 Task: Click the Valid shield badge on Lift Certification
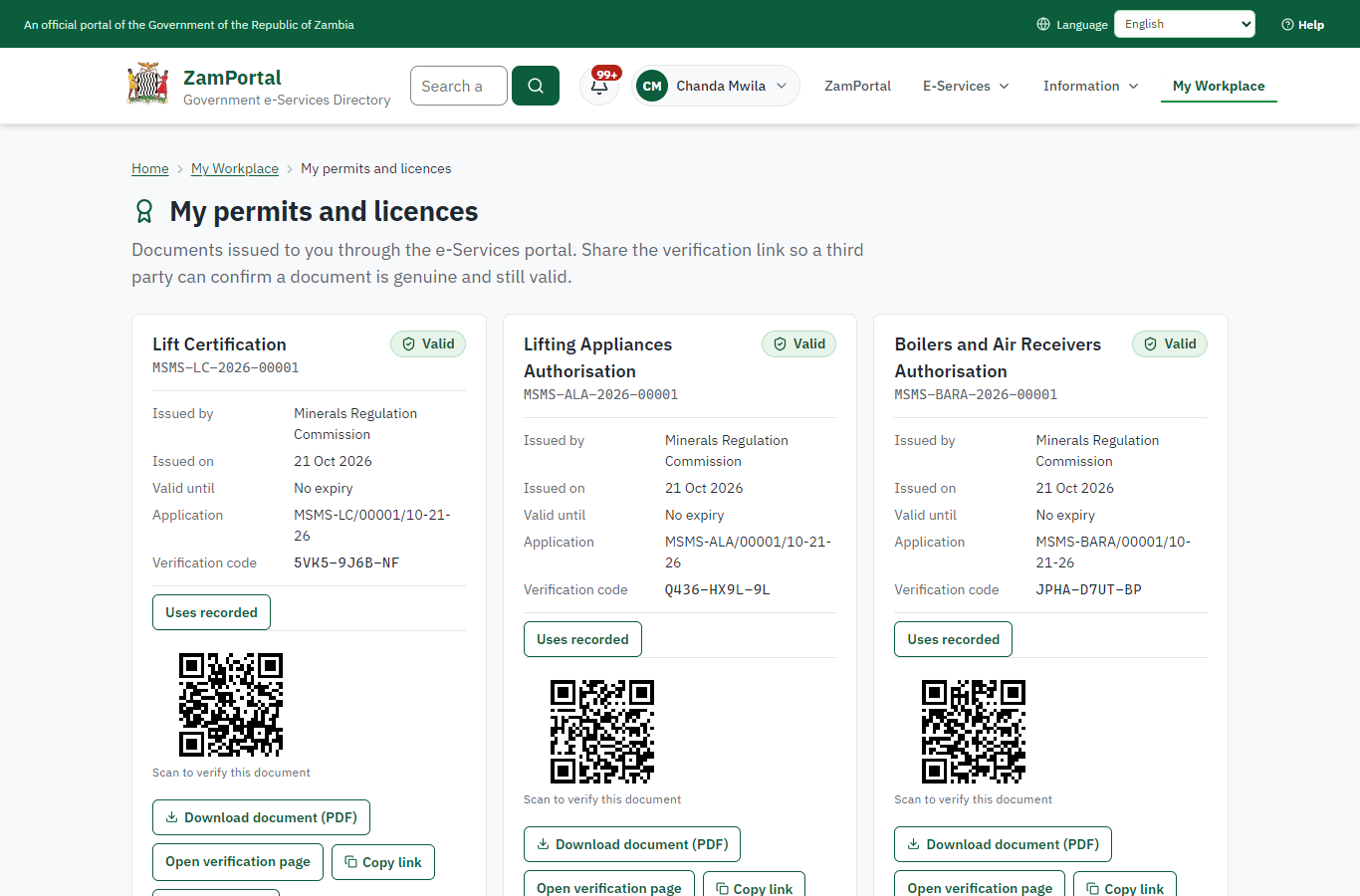(428, 344)
